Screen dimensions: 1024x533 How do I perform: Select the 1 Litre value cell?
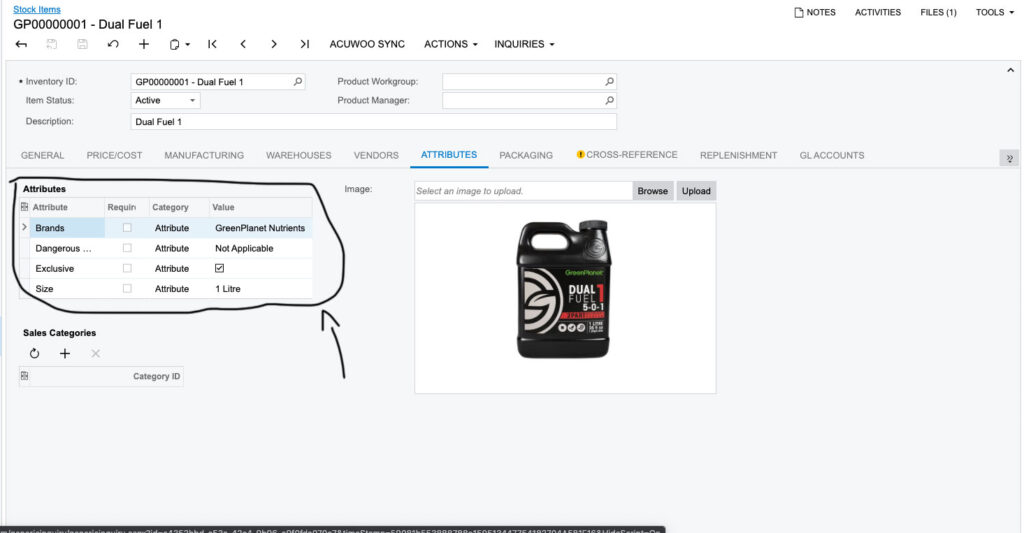click(x=260, y=289)
